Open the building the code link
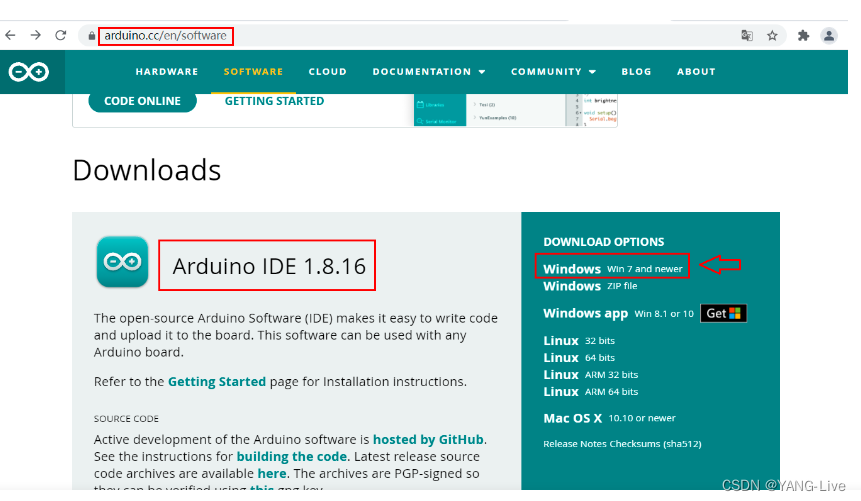 pyautogui.click(x=291, y=457)
